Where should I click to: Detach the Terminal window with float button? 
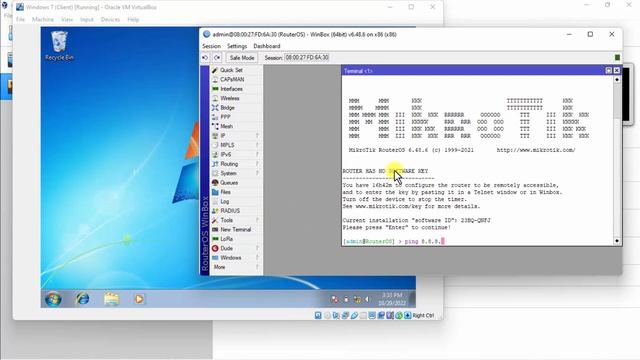pos(609,71)
